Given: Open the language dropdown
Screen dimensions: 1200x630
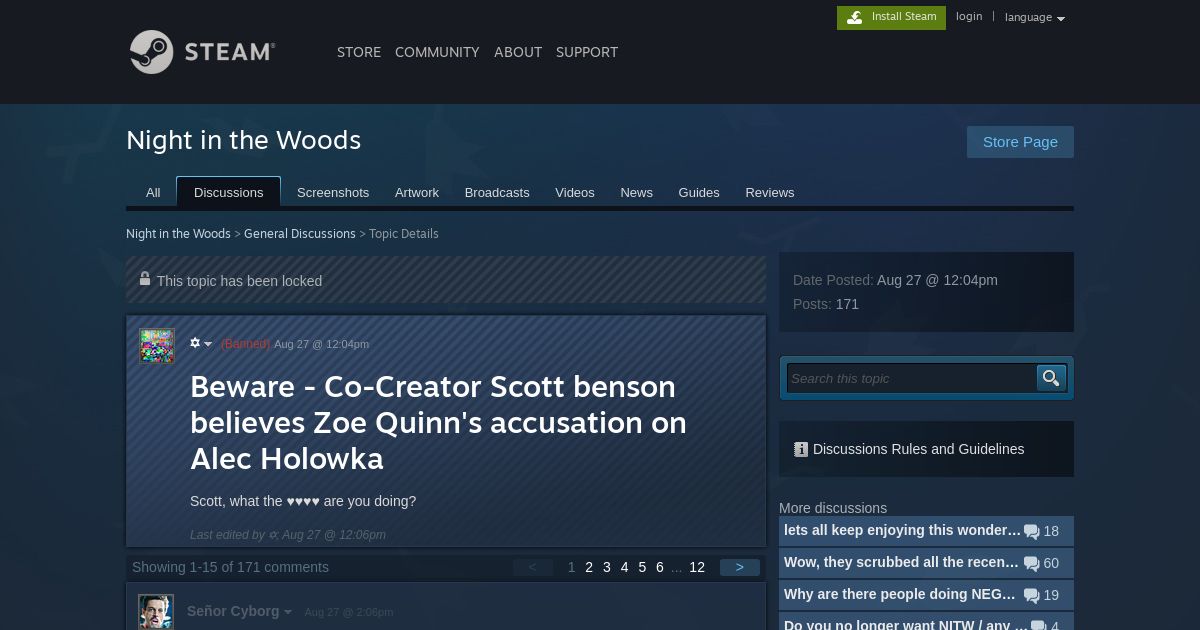Looking at the screenshot, I should [1034, 17].
